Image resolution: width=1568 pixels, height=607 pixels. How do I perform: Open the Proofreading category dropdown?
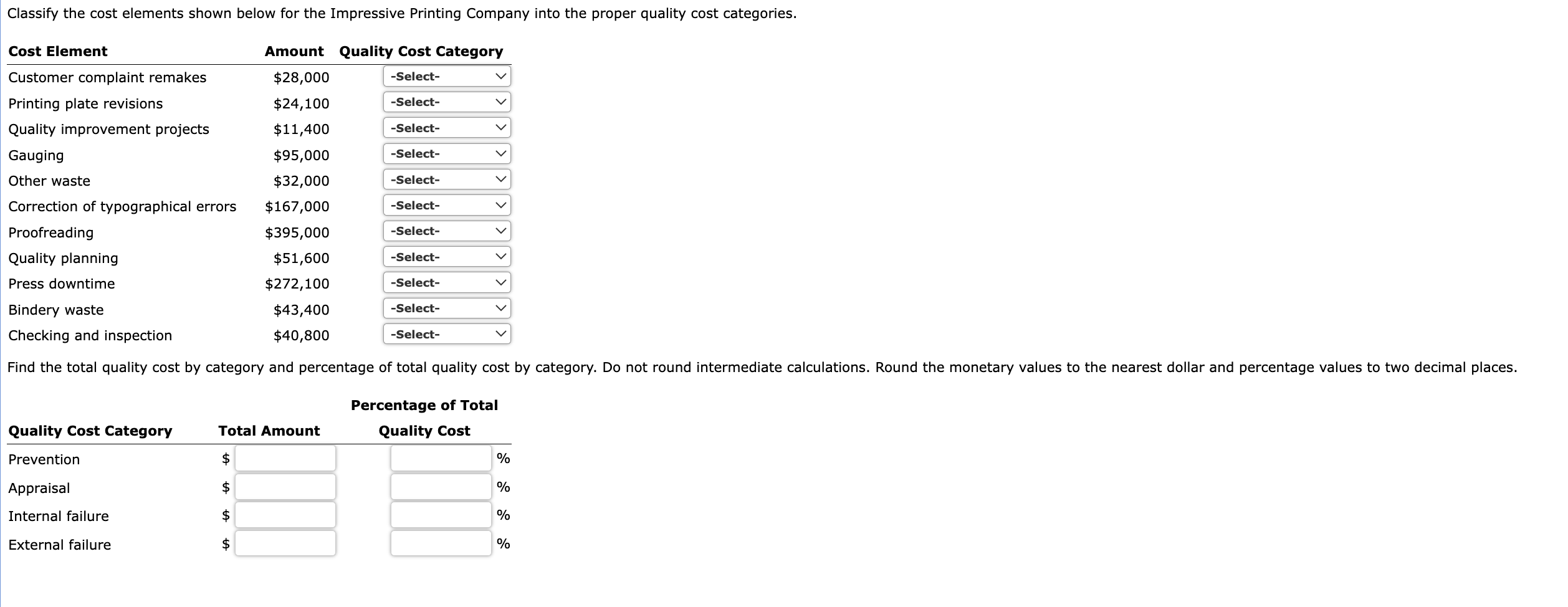[x=446, y=231]
